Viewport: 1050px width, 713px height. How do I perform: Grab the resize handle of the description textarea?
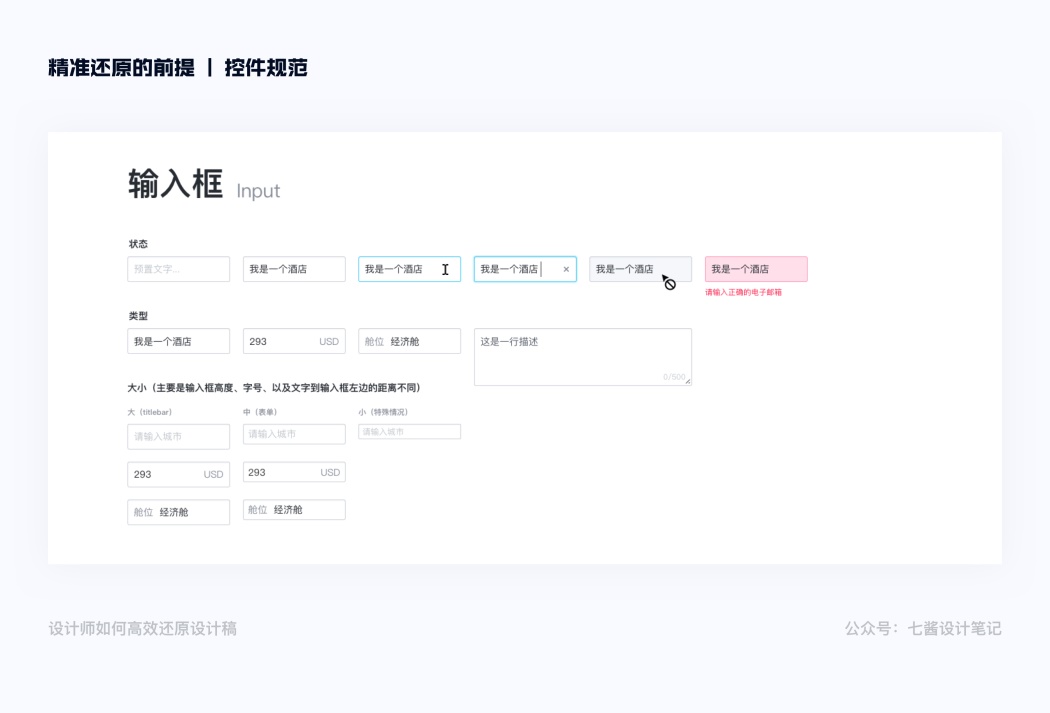[688, 381]
